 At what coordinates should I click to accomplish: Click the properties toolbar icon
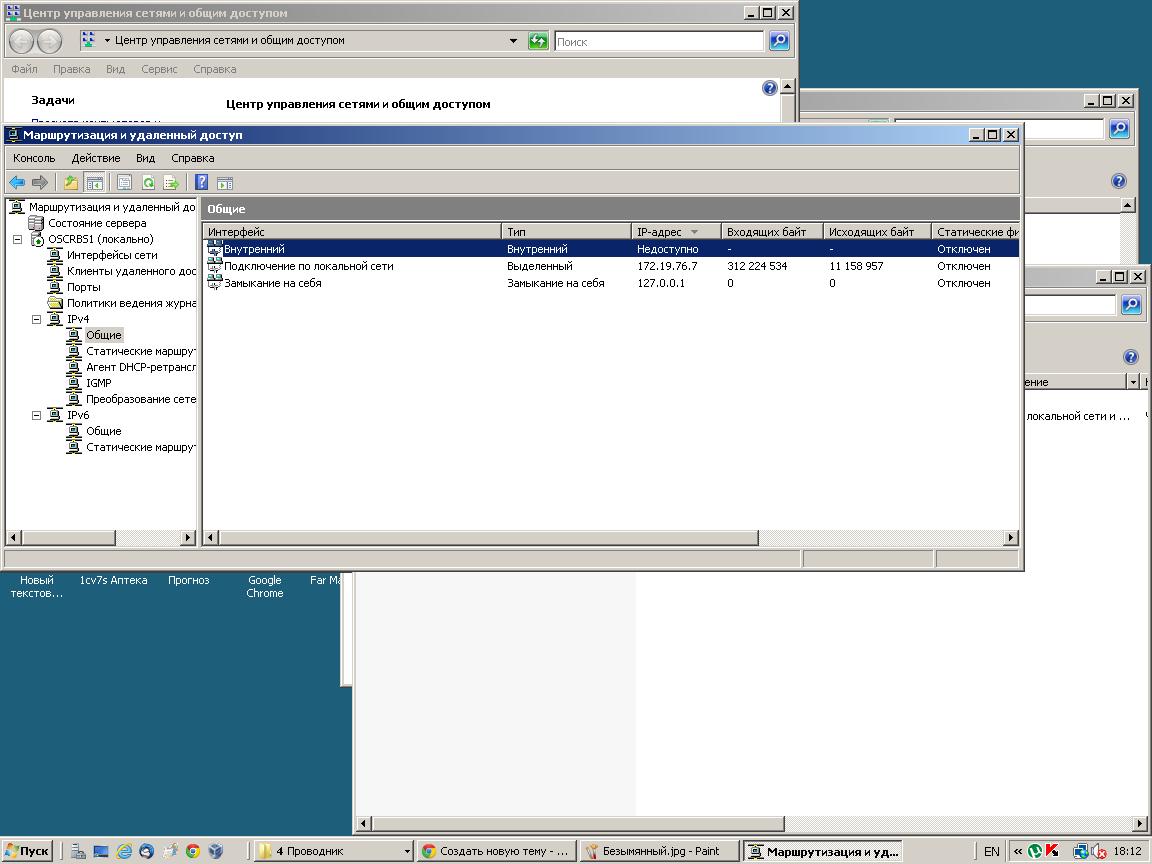click(x=124, y=182)
